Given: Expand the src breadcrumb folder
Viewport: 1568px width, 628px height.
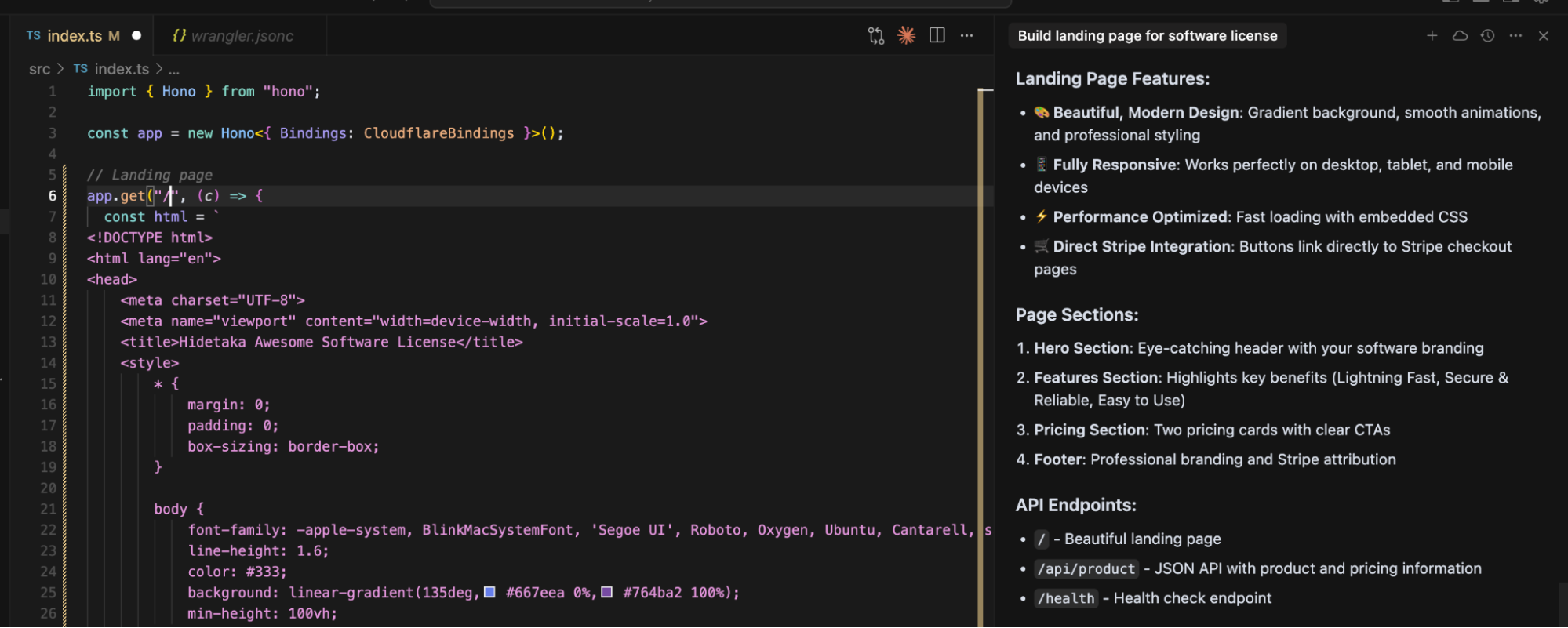Looking at the screenshot, I should 39,69.
